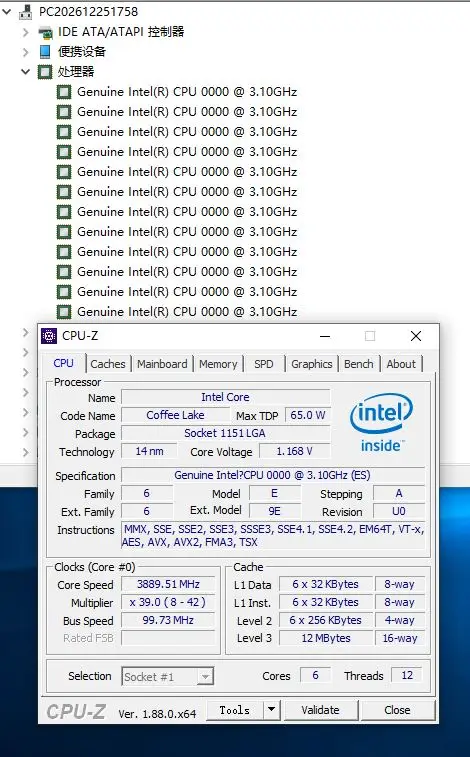Click the Level 2 4-way field
470x757 pixels.
pos(400,620)
